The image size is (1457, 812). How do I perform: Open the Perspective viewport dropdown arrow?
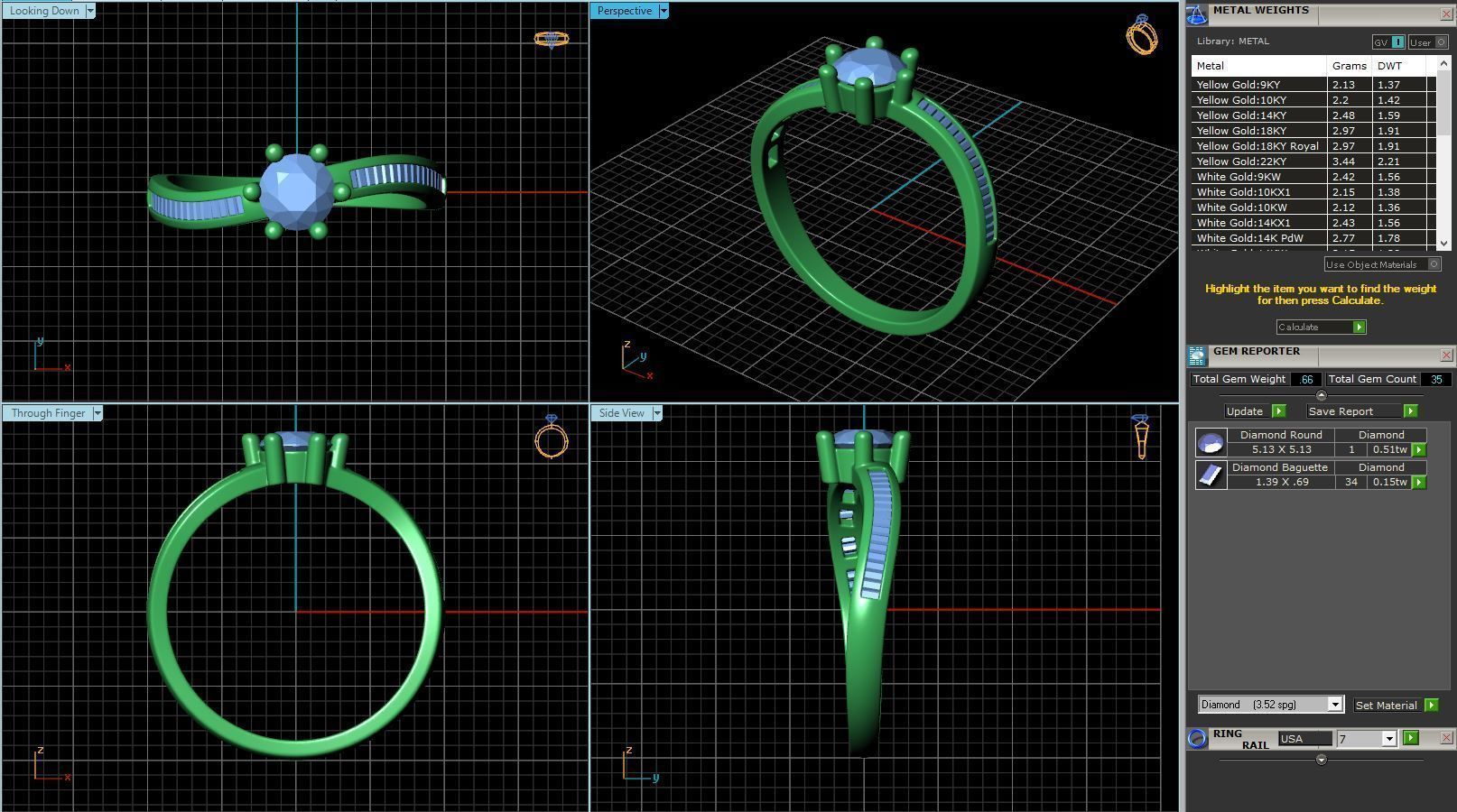664,11
